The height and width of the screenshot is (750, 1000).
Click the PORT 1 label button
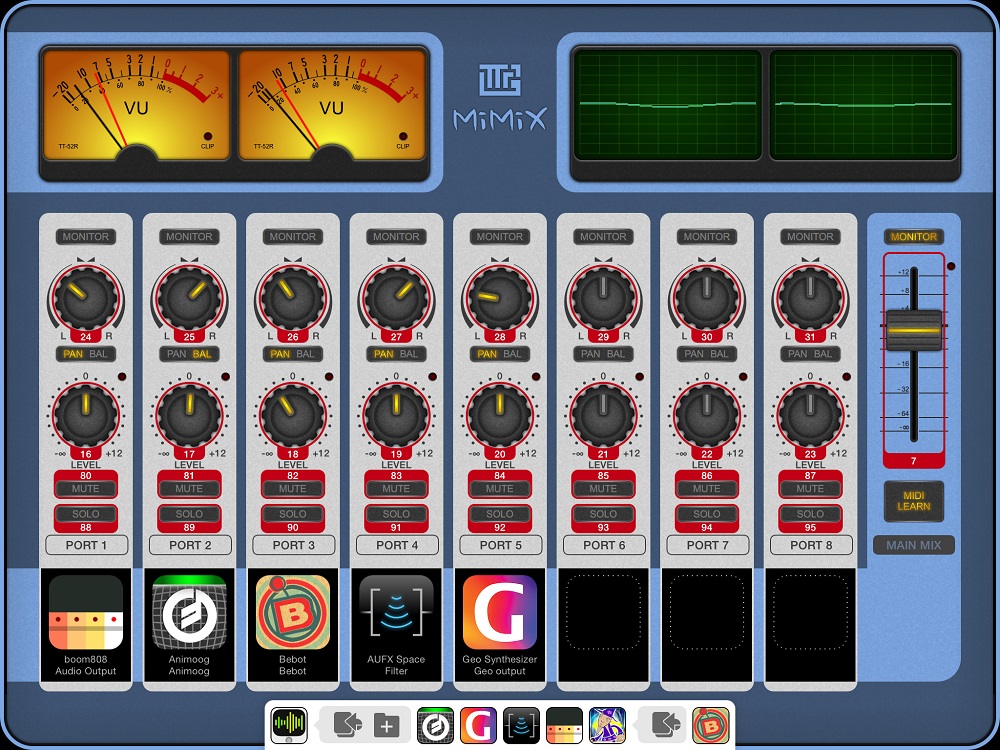point(87,545)
